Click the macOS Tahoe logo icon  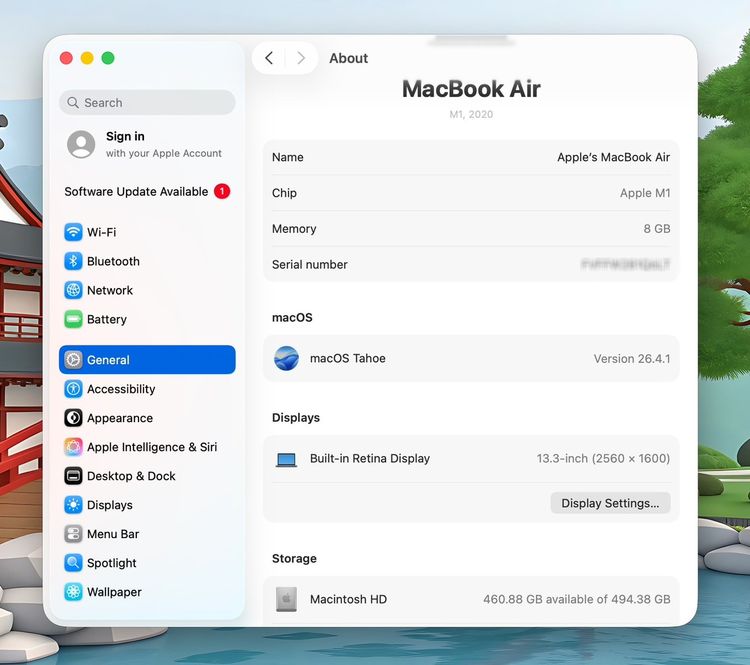coord(287,358)
